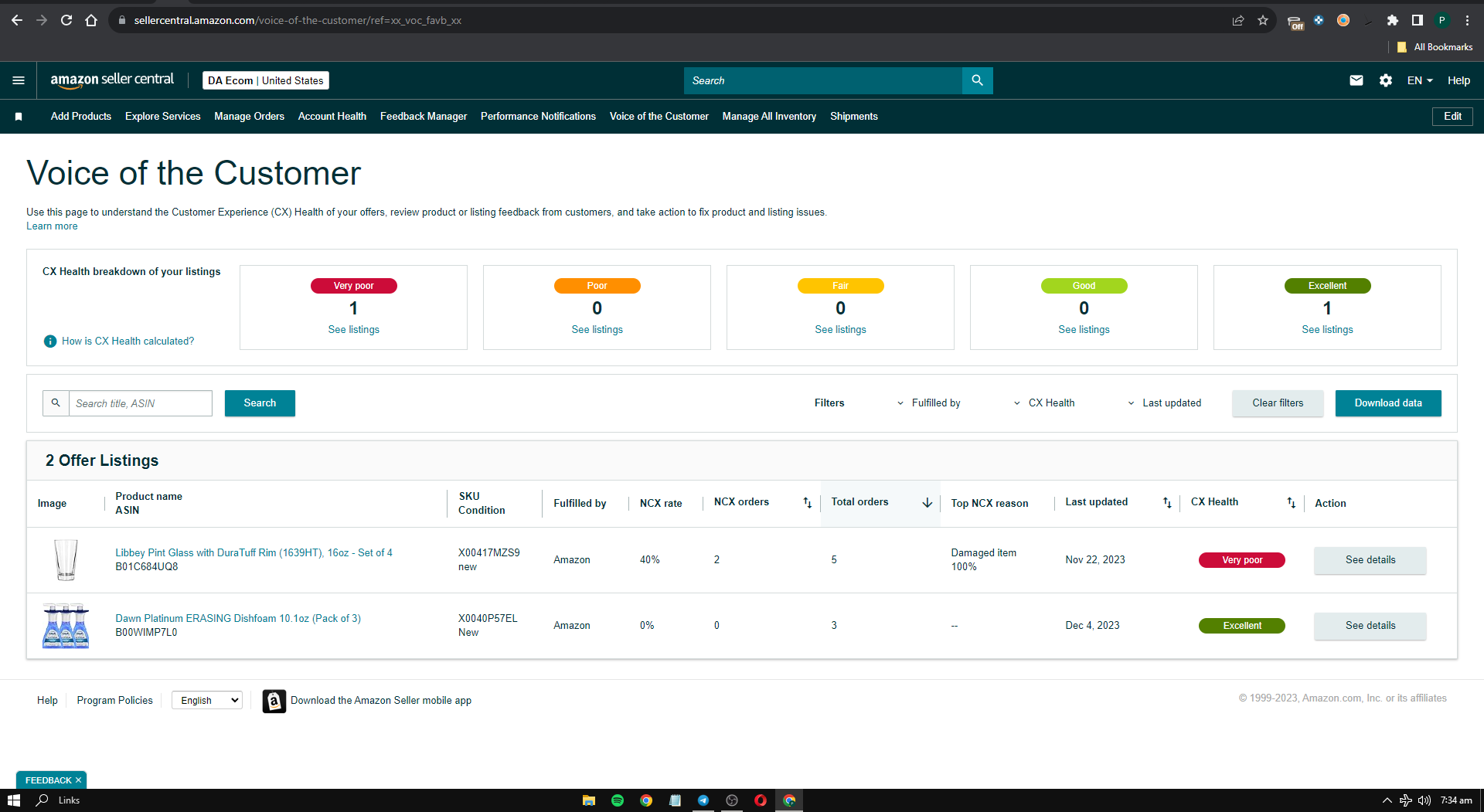
Task: Click the Dawn Dishfoam product thumbnail
Action: (66, 626)
